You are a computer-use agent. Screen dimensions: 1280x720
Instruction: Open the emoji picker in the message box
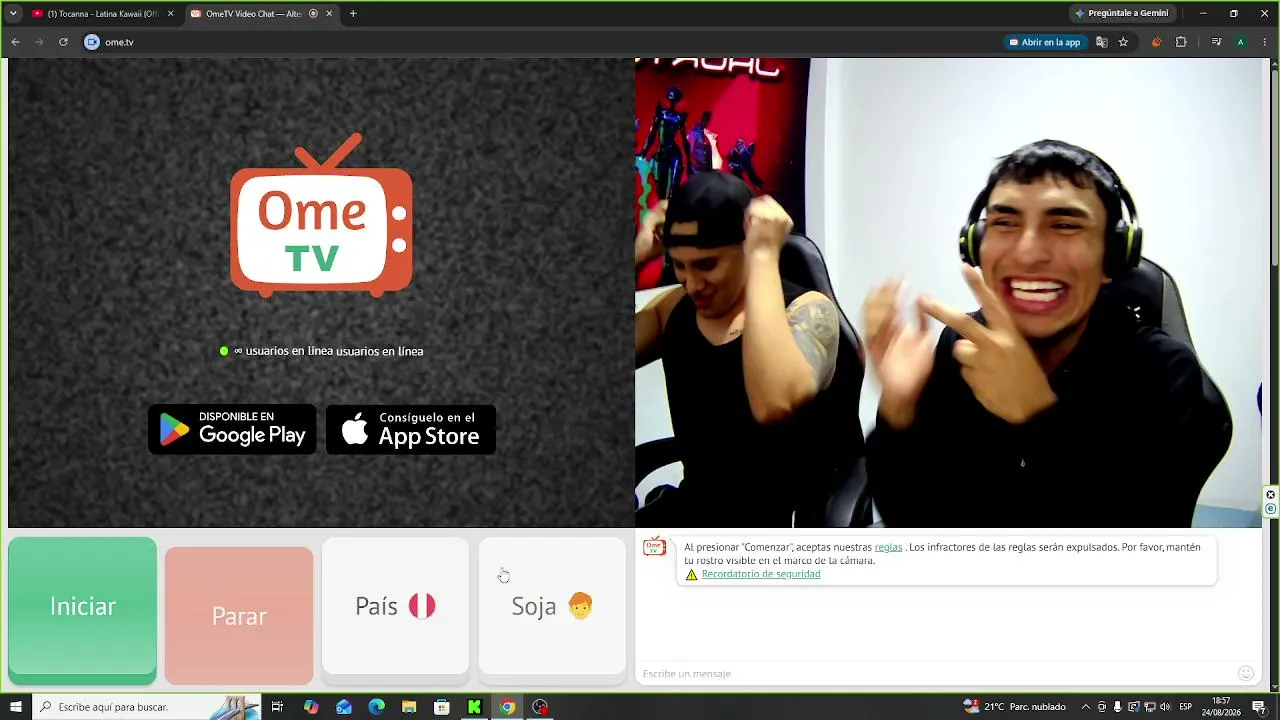pos(1245,673)
